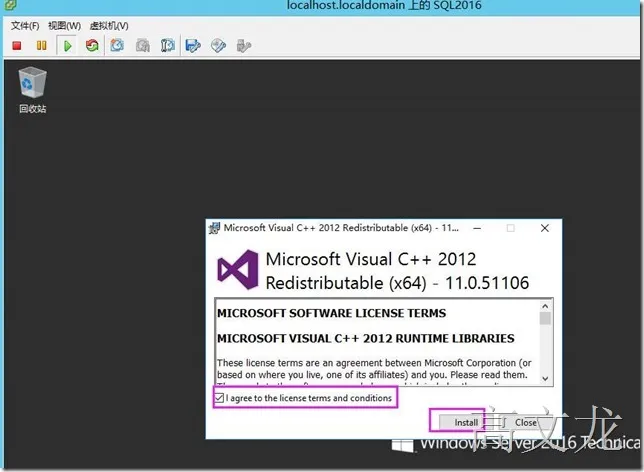Click the VMware console title bar icon

pos(10,5)
